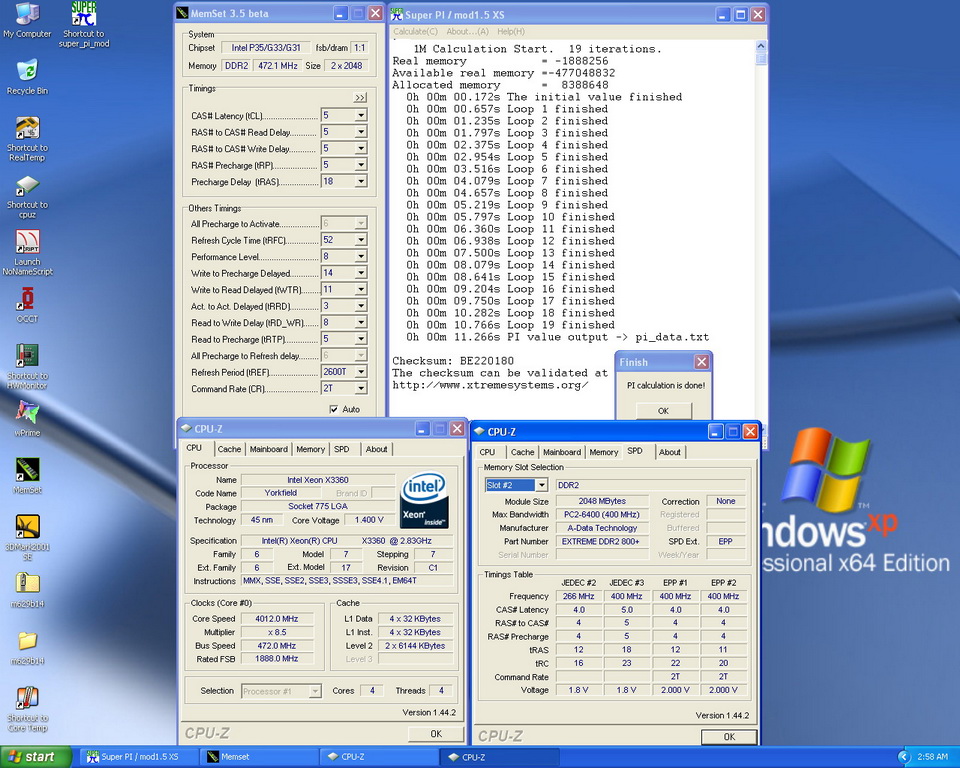Switch to CPU tab in right CPU-Z window

[487, 452]
